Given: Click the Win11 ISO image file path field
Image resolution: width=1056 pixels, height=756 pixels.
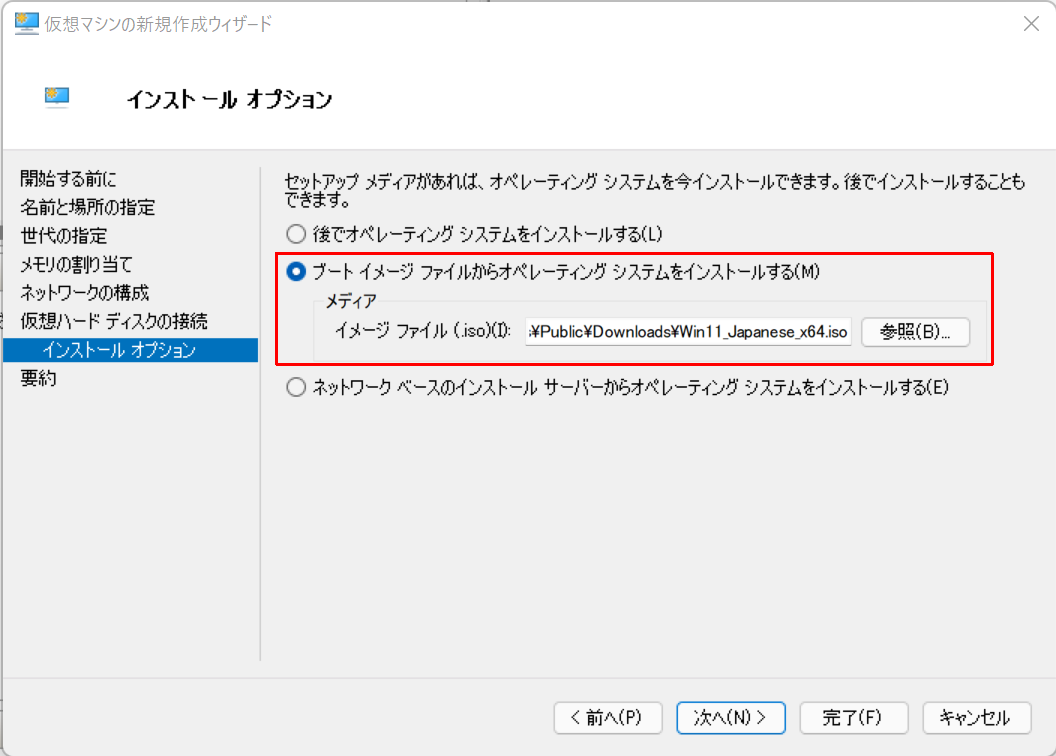Looking at the screenshot, I should [687, 332].
